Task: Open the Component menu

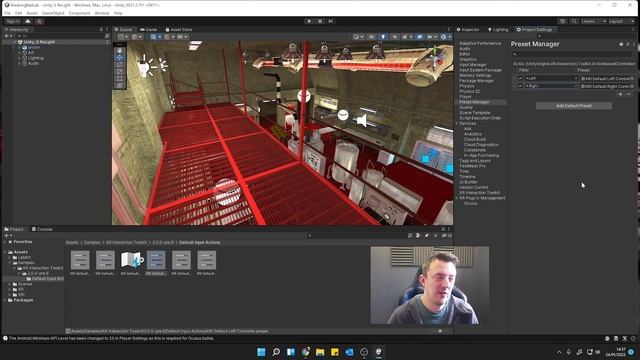Action: coord(79,13)
